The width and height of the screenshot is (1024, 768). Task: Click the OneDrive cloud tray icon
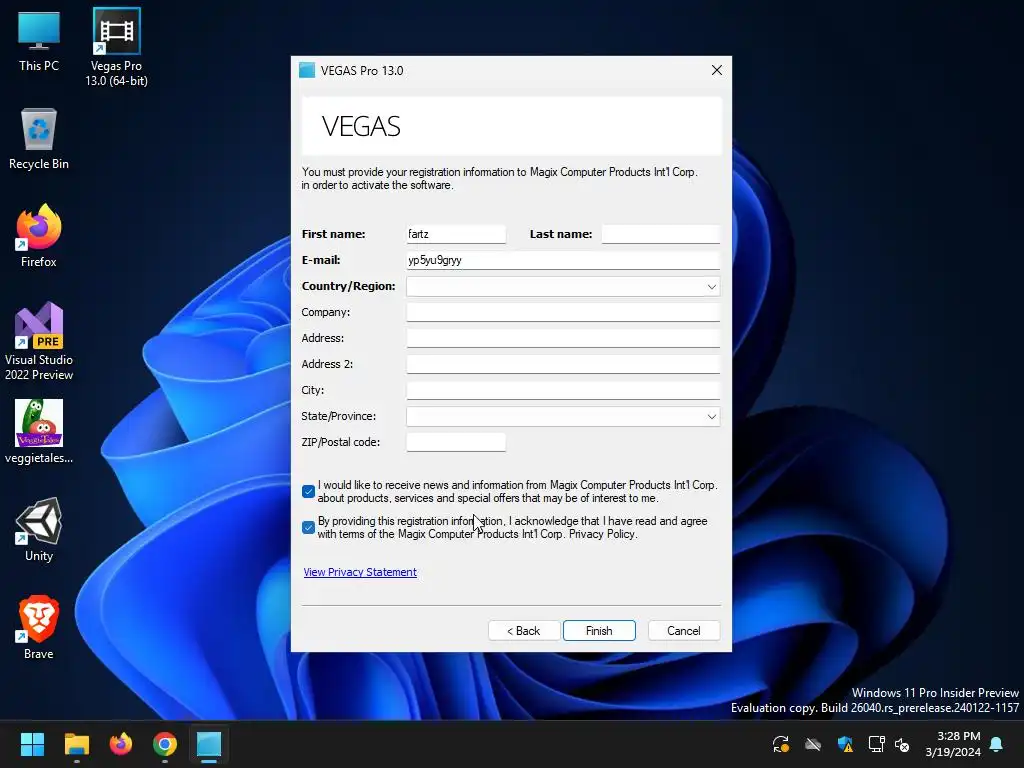812,744
